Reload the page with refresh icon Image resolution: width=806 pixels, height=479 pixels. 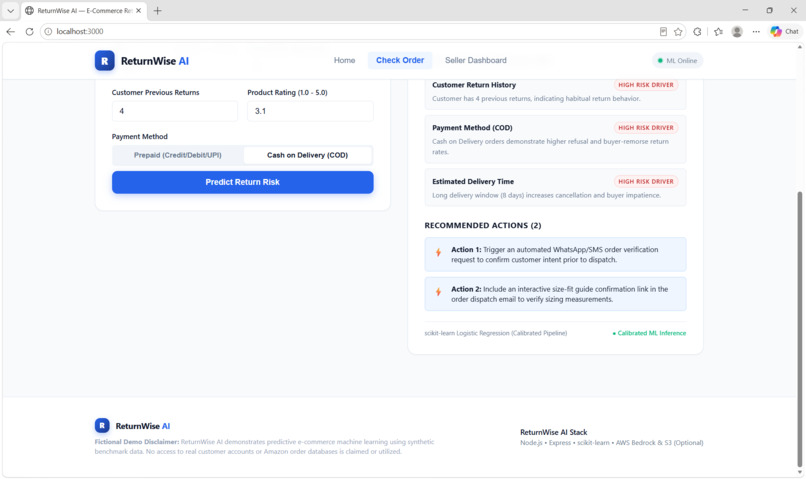coord(29,31)
